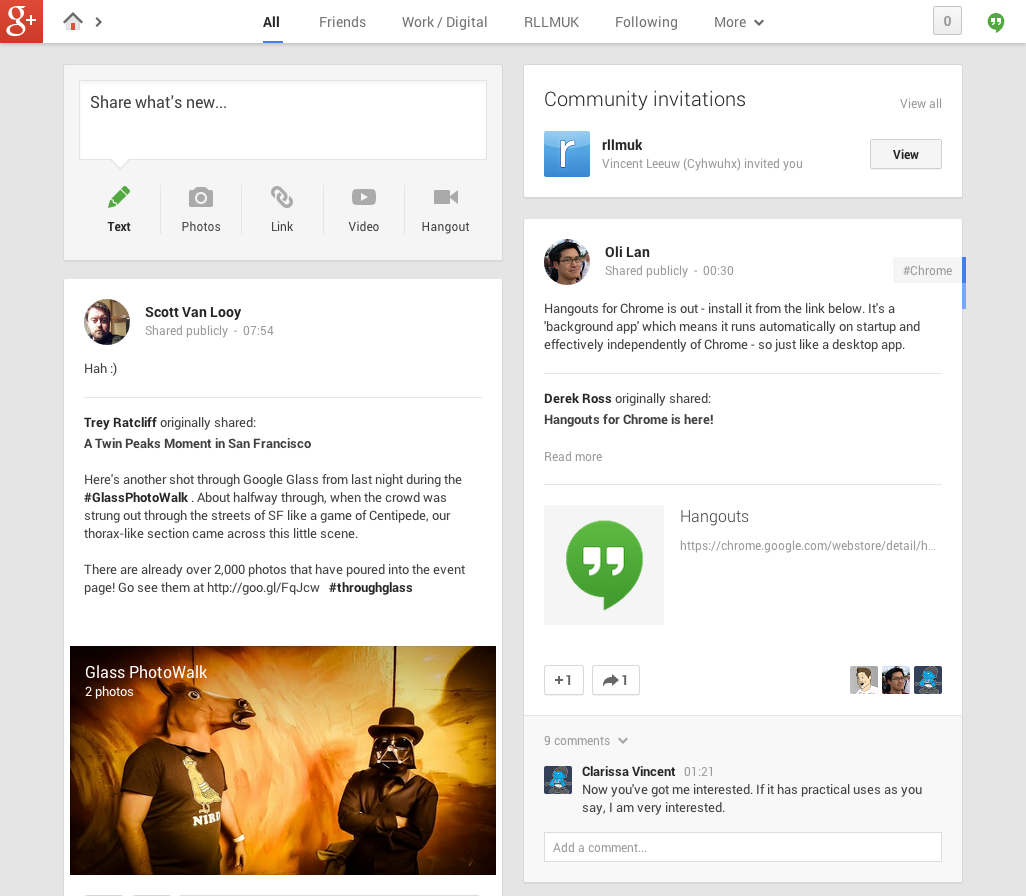
Task: Expand the navigation chevron beside Home
Action: (x=99, y=22)
